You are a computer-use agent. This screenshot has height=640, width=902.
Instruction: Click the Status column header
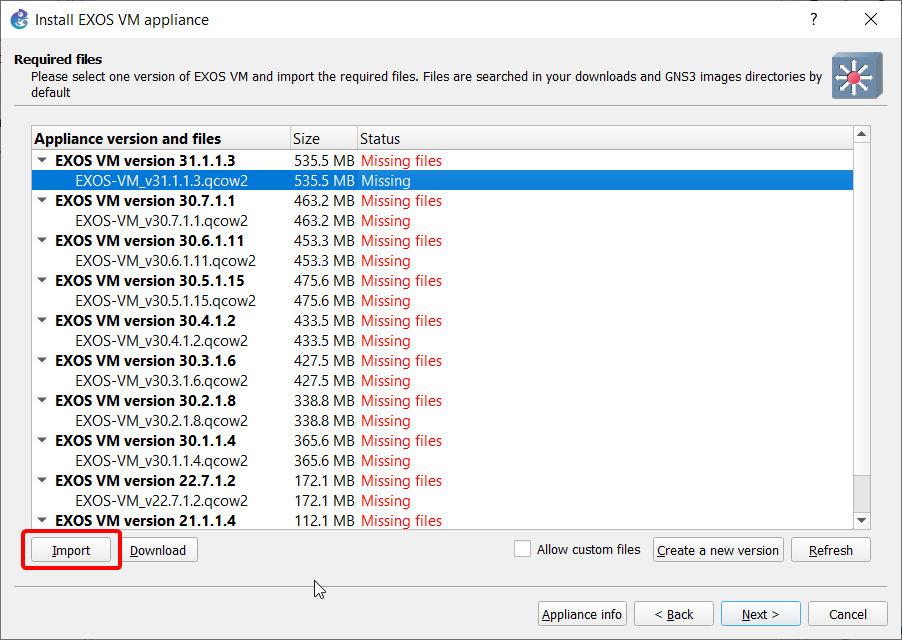(x=605, y=139)
